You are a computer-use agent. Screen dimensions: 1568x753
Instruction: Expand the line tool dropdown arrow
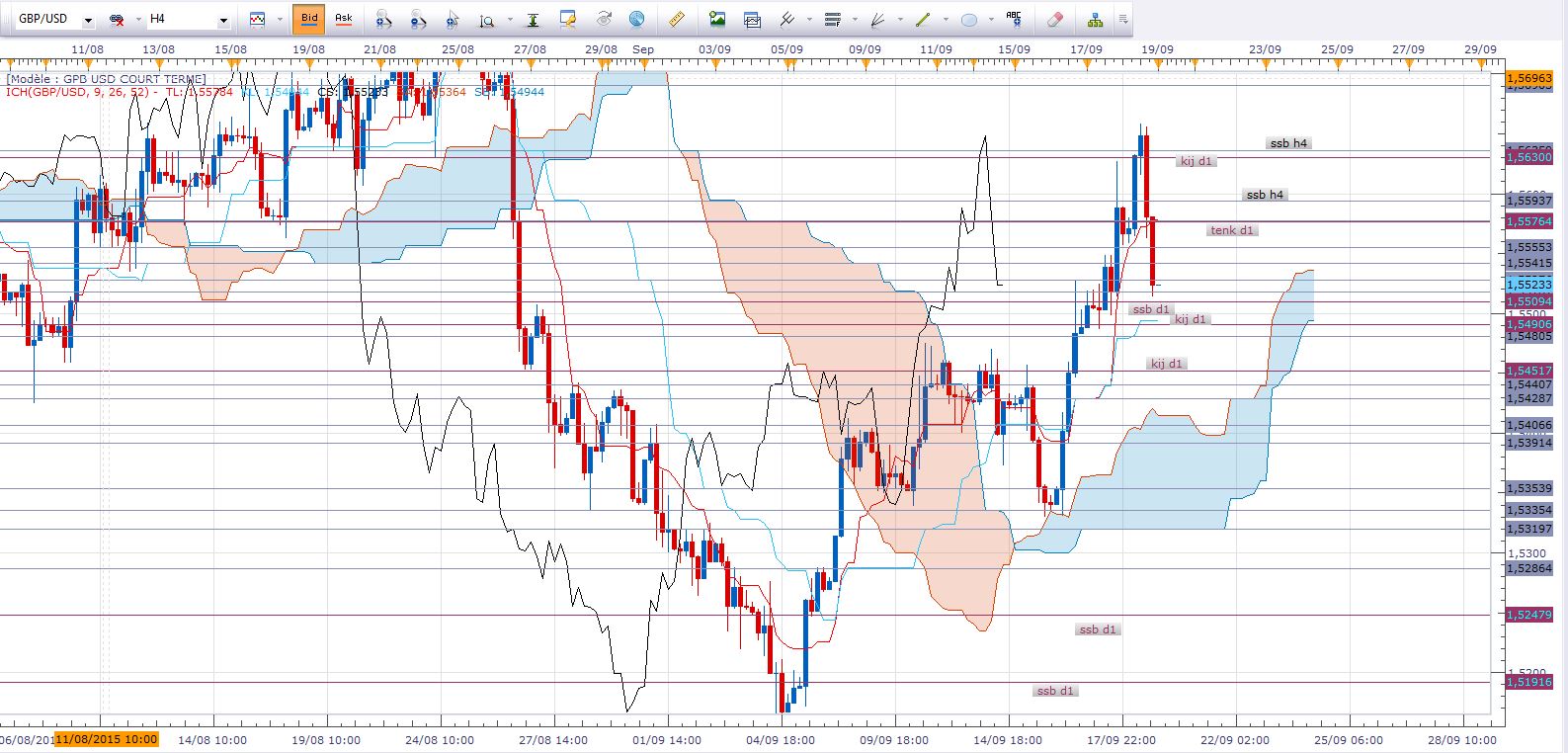tap(946, 20)
